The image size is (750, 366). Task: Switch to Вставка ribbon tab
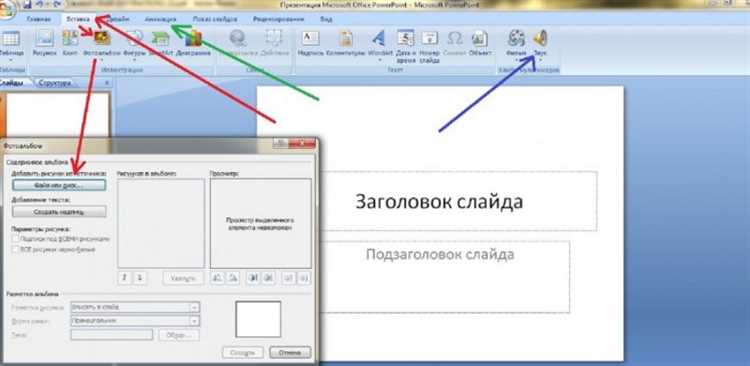point(78,20)
